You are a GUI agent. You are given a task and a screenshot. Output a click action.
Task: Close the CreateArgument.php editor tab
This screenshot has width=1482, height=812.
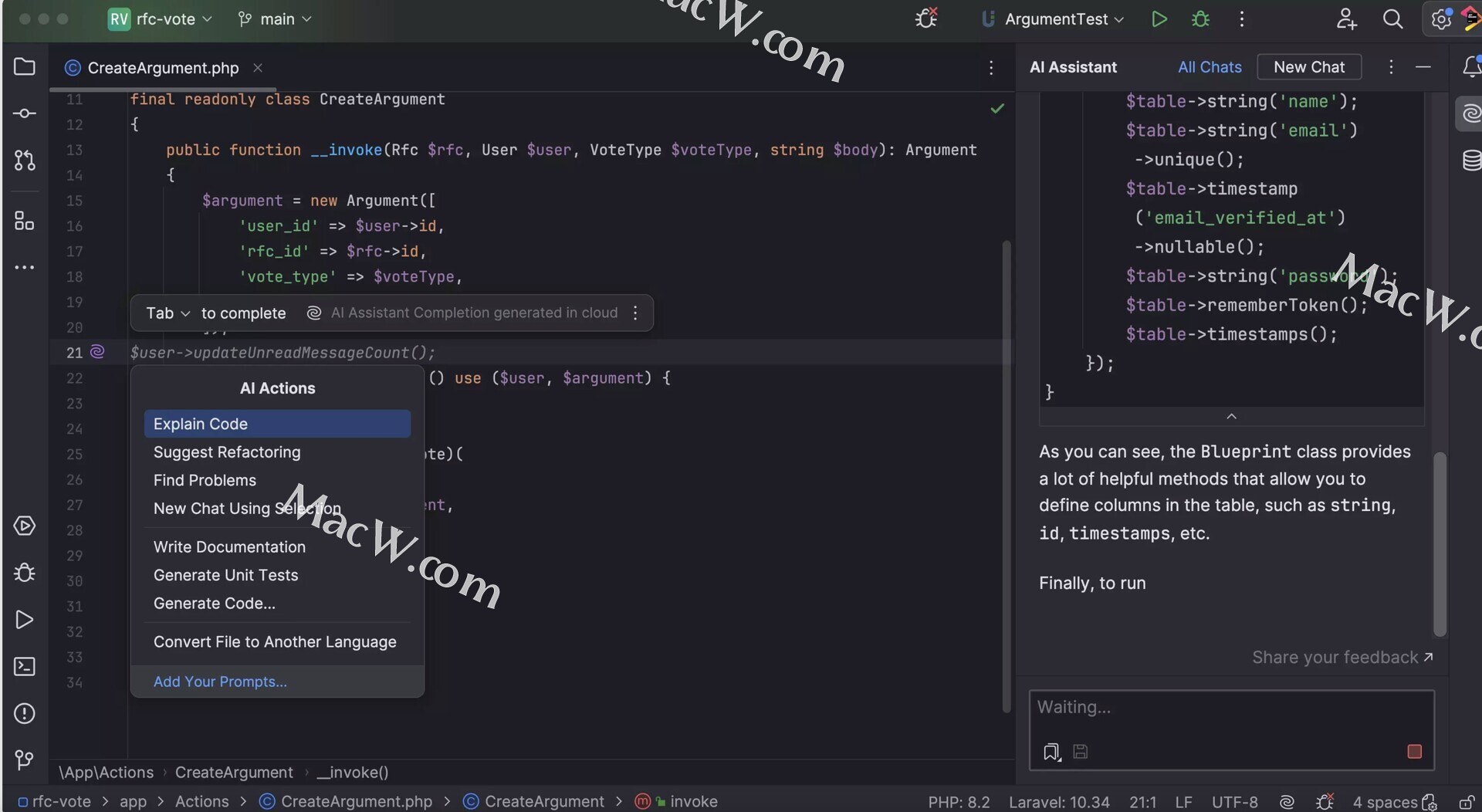258,68
